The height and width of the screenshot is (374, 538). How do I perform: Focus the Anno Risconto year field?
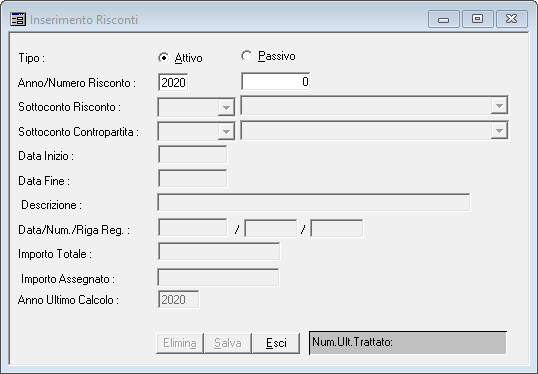pos(173,82)
